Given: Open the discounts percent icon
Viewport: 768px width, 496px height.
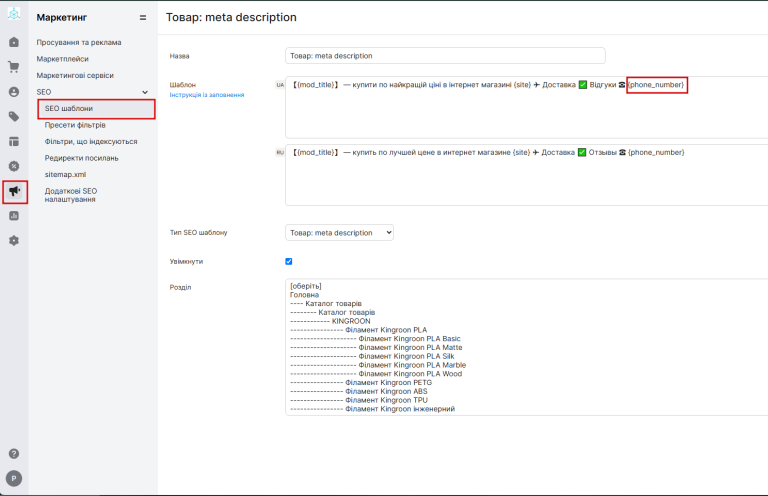Looking at the screenshot, I should (x=14, y=166).
